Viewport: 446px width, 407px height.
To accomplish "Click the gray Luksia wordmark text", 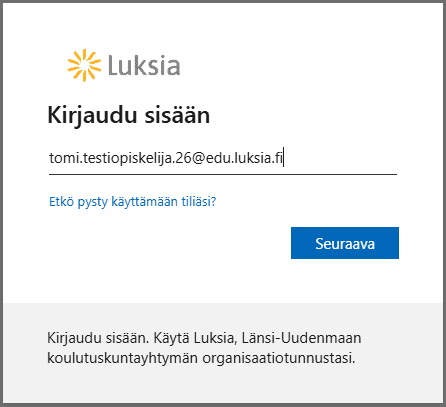I will coord(144,65).
